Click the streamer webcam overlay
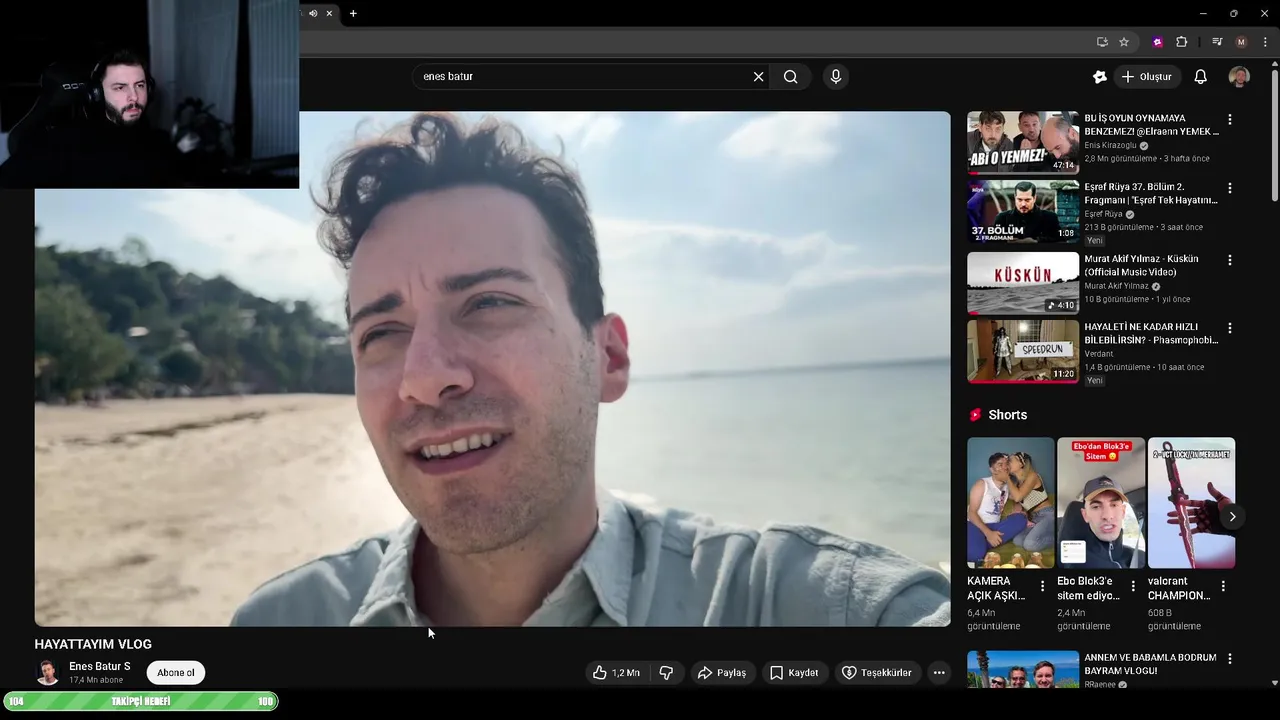Image resolution: width=1280 pixels, height=720 pixels. click(149, 94)
